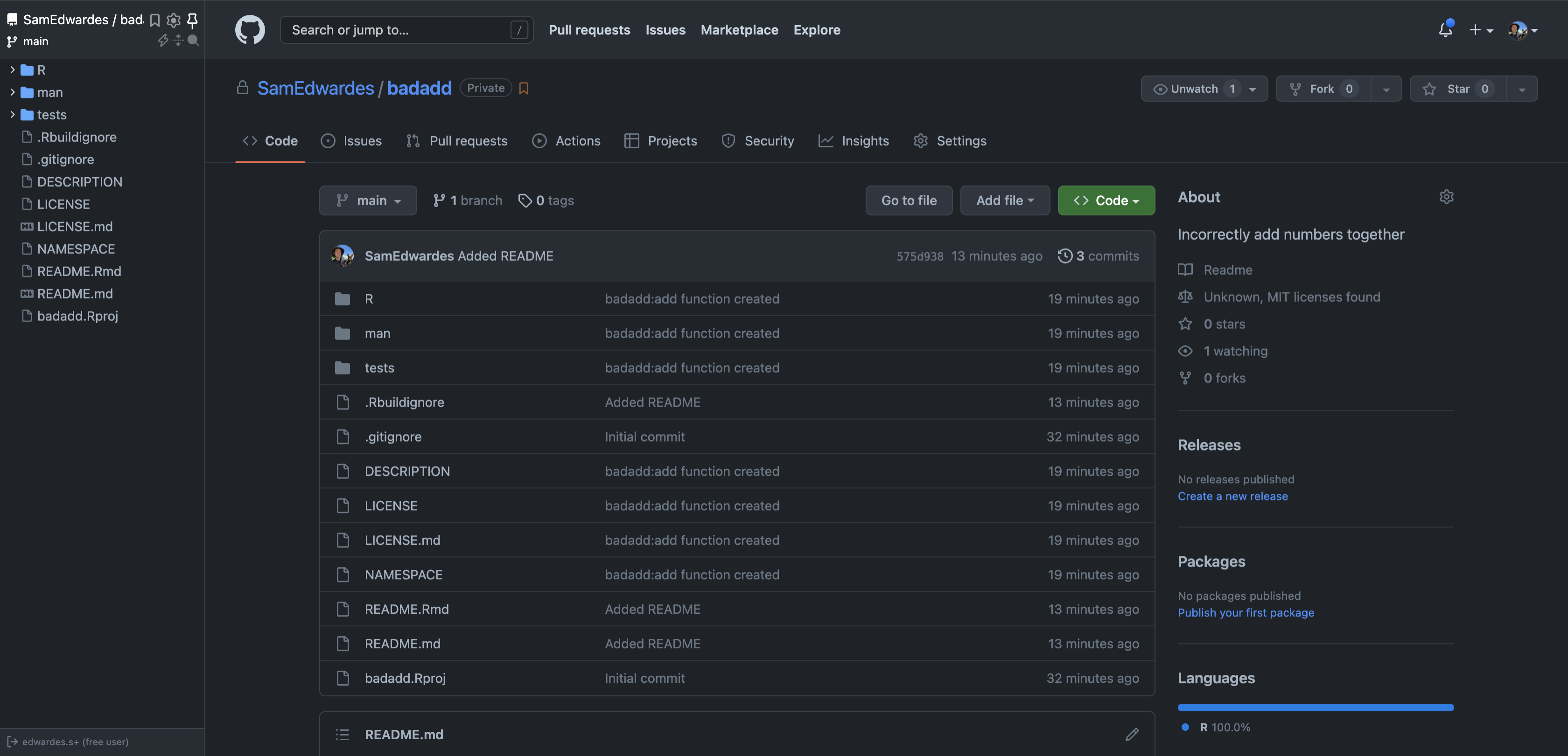Expand the R folder in the sidebar tree
The image size is (1568, 756).
(12, 69)
